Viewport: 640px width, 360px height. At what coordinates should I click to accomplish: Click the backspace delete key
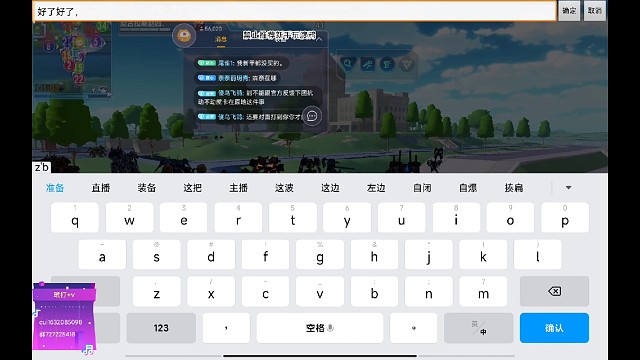tap(554, 291)
